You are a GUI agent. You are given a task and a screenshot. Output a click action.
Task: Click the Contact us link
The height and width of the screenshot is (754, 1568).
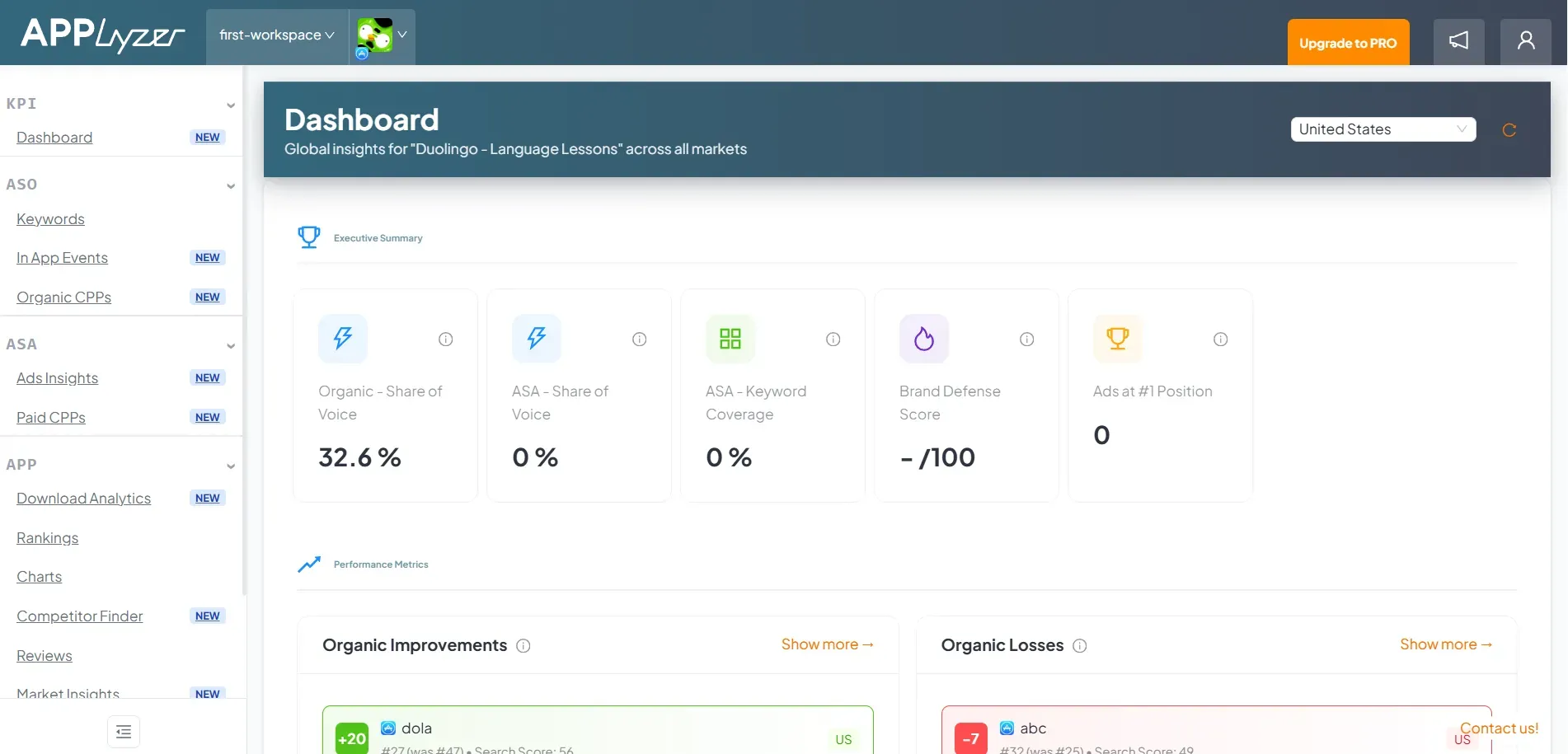tap(1499, 728)
